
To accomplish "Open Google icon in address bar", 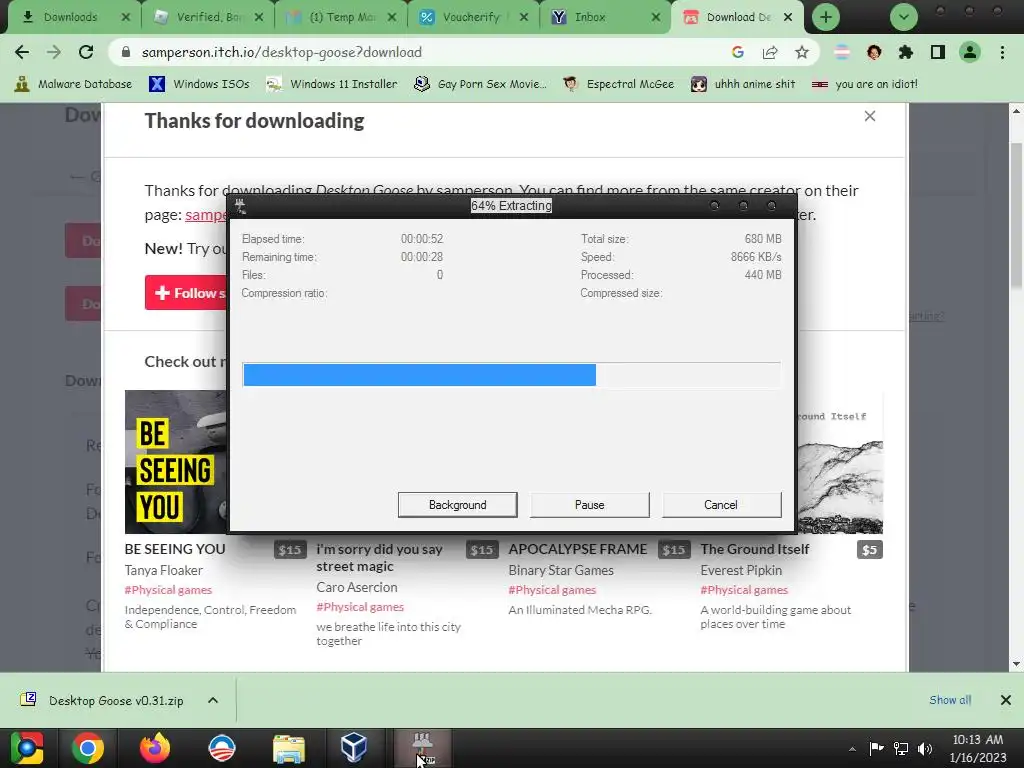I will [738, 52].
